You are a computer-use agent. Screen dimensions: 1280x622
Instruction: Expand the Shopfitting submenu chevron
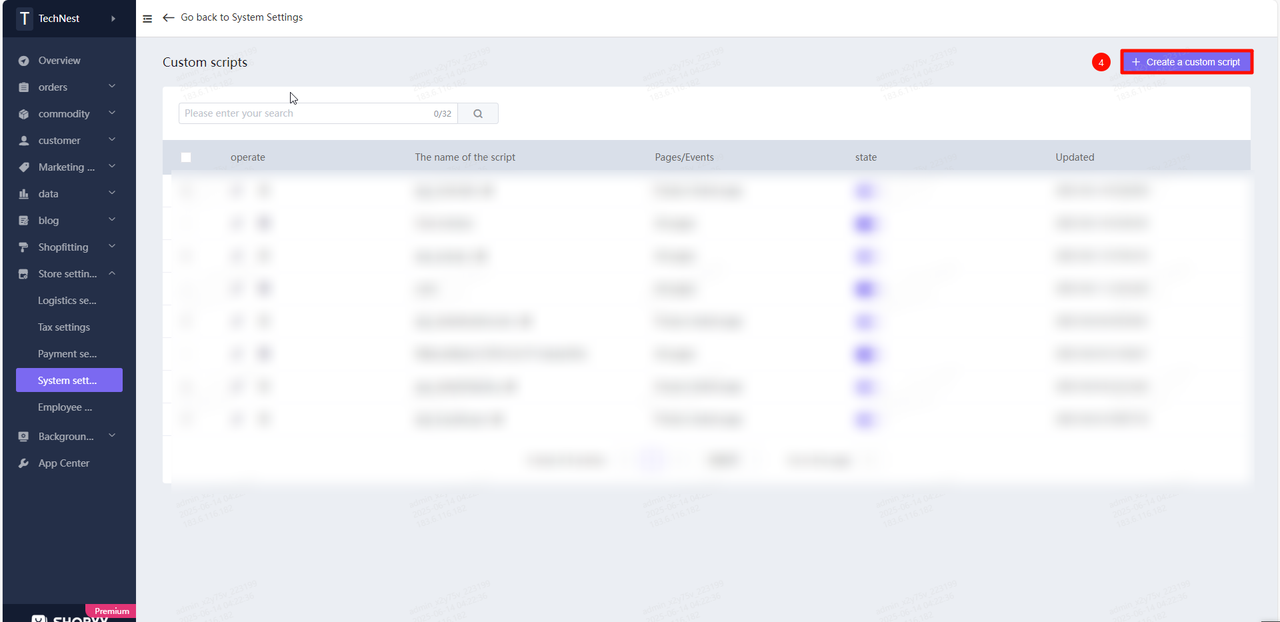click(112, 246)
